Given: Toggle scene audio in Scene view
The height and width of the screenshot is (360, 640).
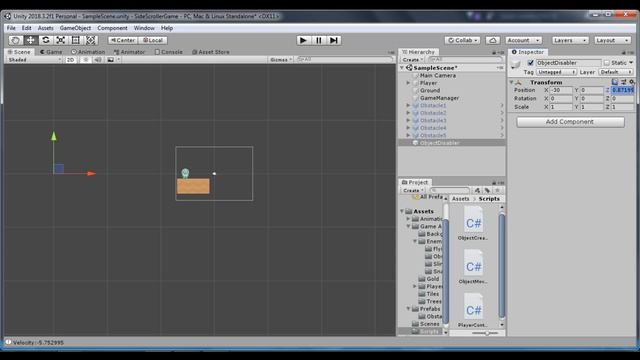Looking at the screenshot, I should tap(98, 60).
